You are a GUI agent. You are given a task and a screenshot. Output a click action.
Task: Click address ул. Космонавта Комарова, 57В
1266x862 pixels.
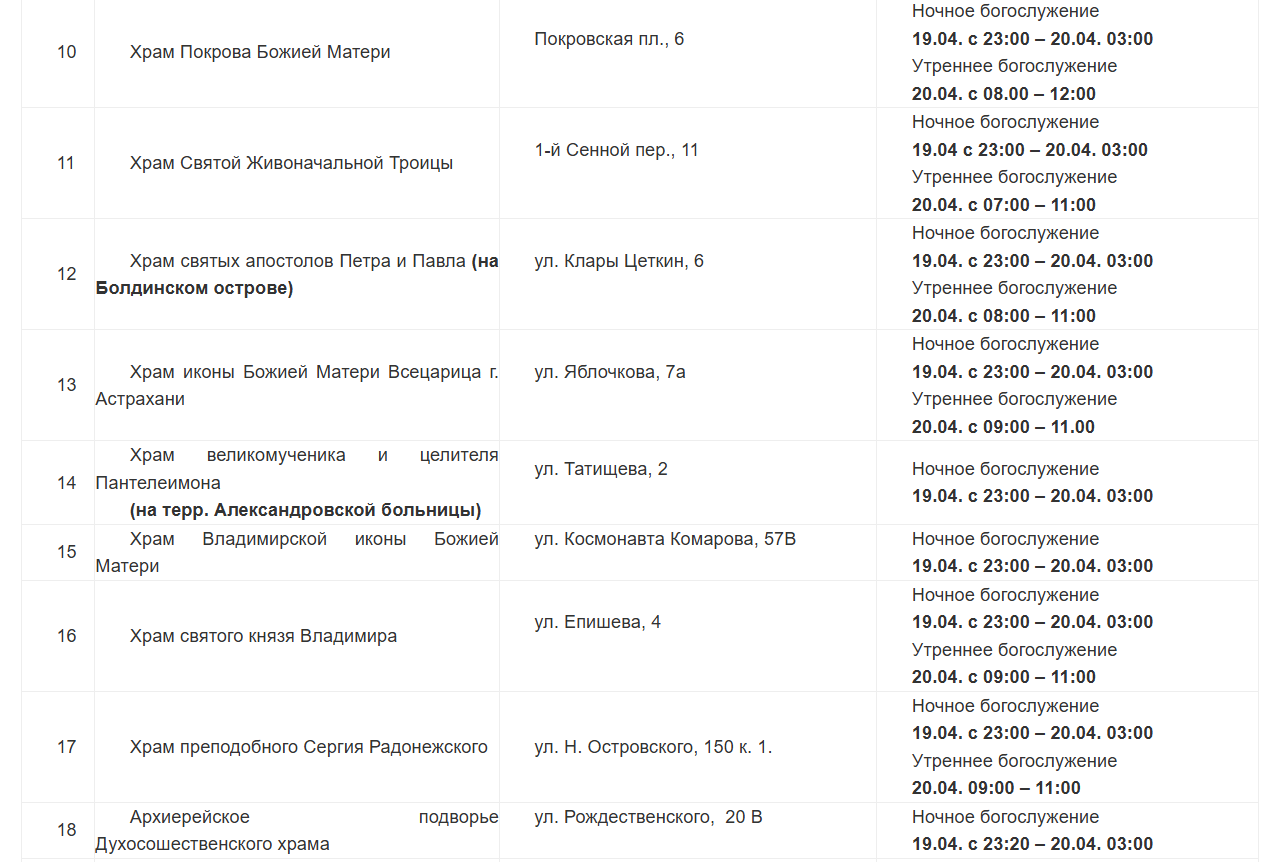[x=665, y=539]
